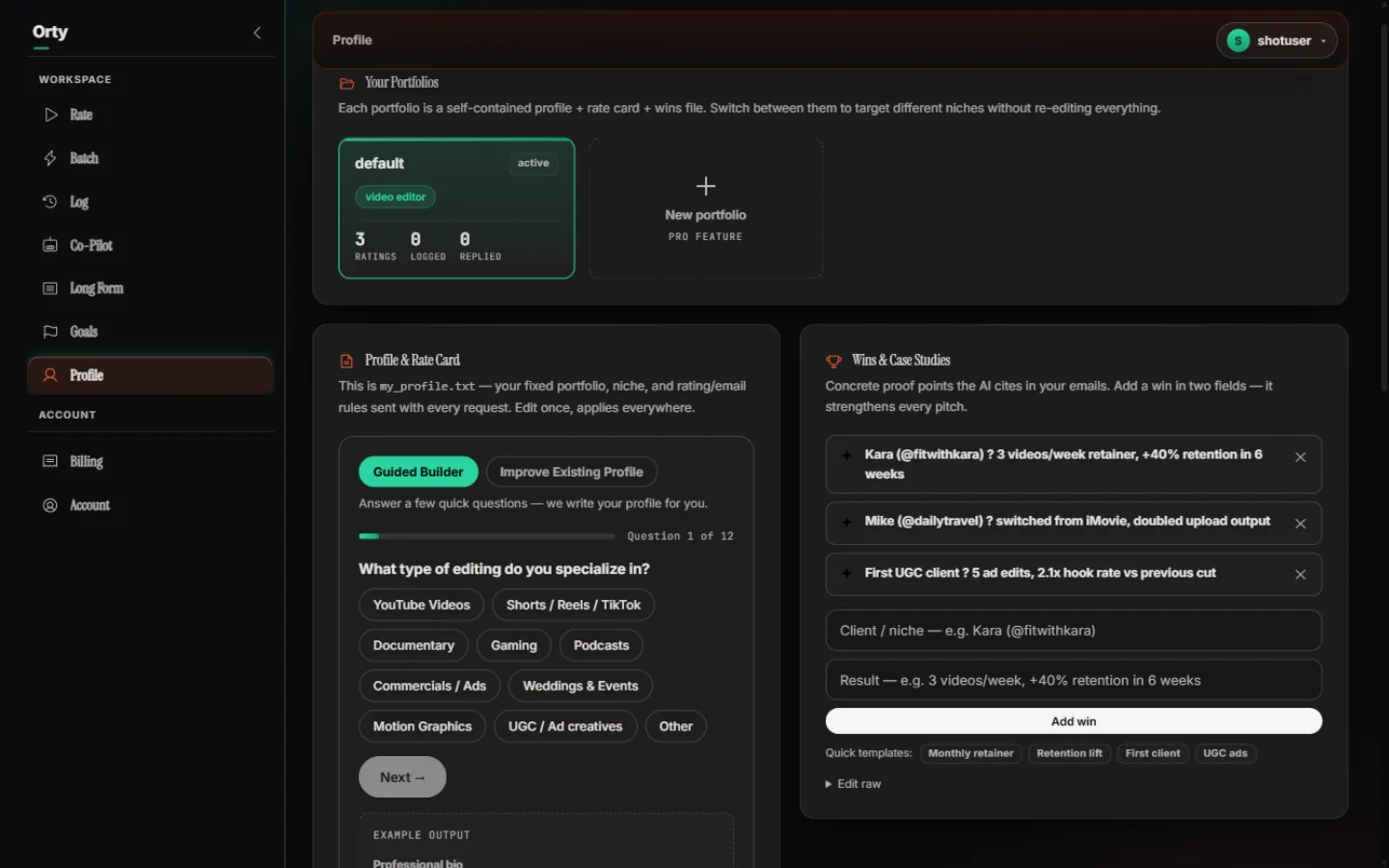Open the Co-Pilot robot icon
This screenshot has width=1389, height=868.
click(x=50, y=245)
